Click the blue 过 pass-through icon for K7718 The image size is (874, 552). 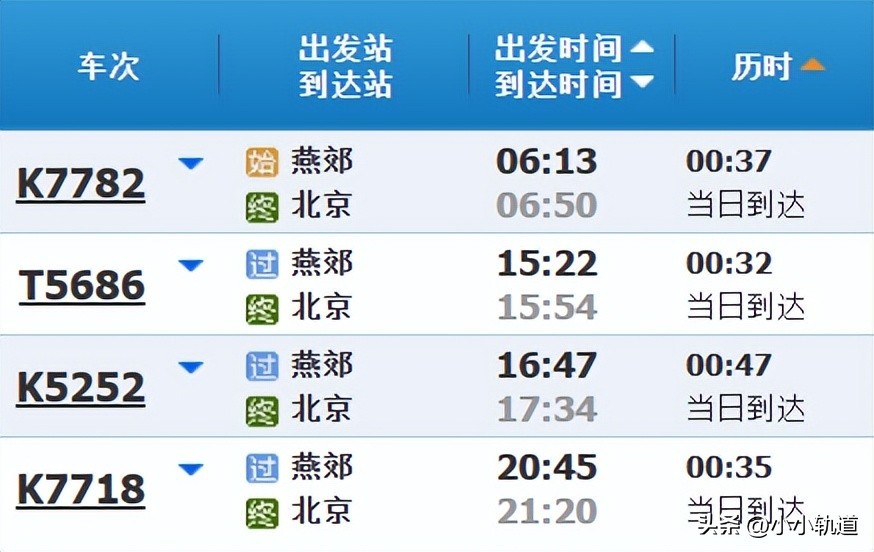(x=261, y=467)
